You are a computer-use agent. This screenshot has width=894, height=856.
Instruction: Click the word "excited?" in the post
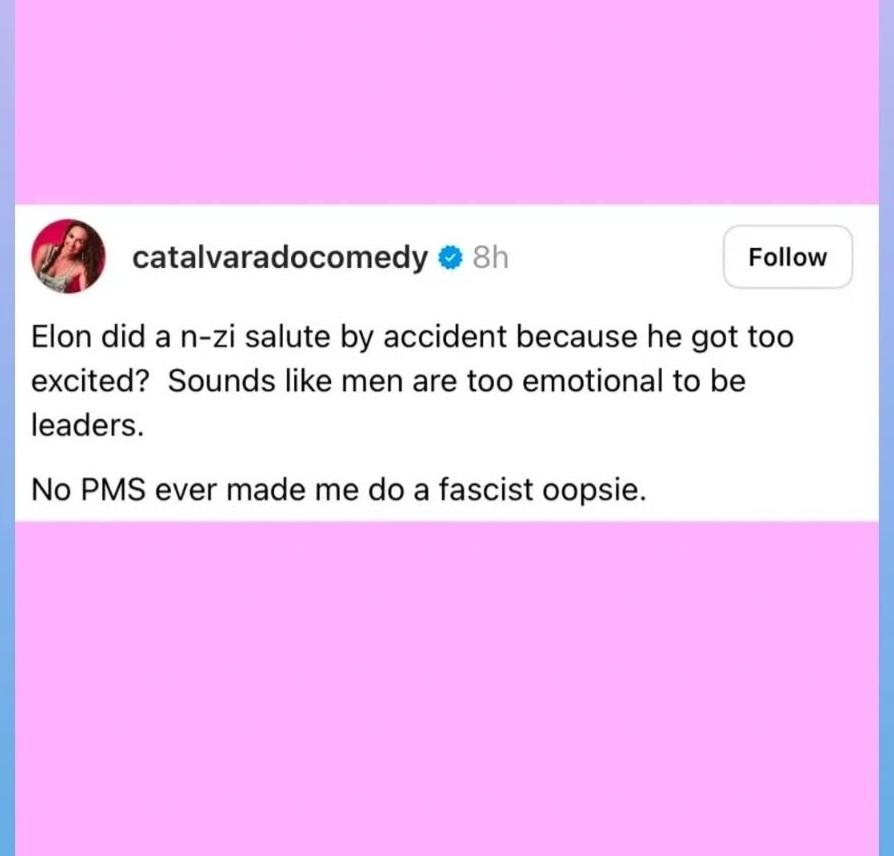(90, 381)
